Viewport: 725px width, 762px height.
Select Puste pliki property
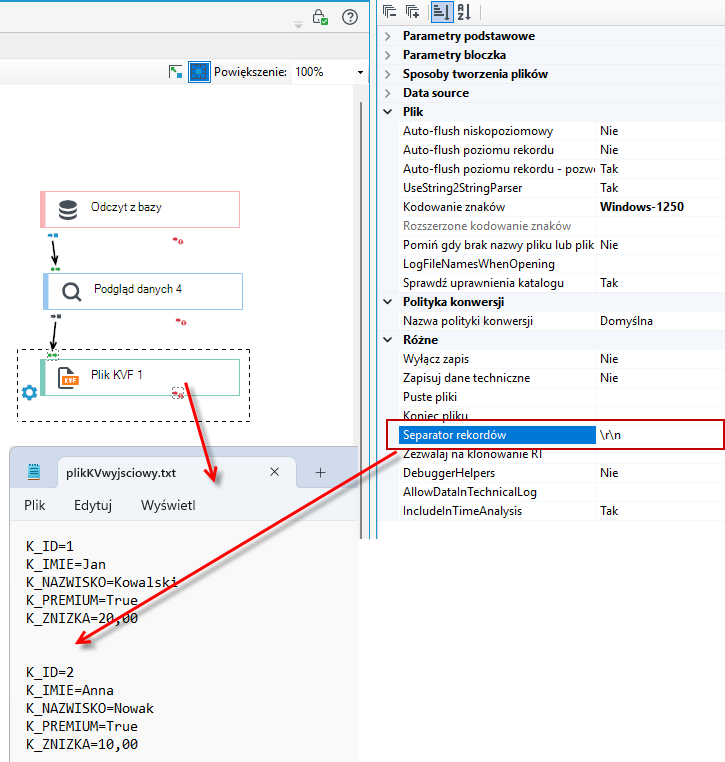click(x=497, y=397)
